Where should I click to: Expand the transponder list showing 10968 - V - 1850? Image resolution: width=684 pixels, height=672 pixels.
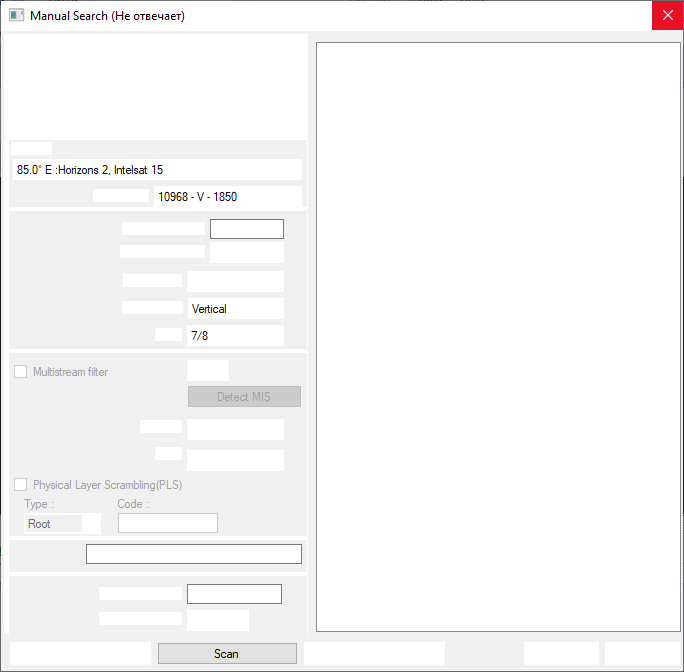coord(228,197)
